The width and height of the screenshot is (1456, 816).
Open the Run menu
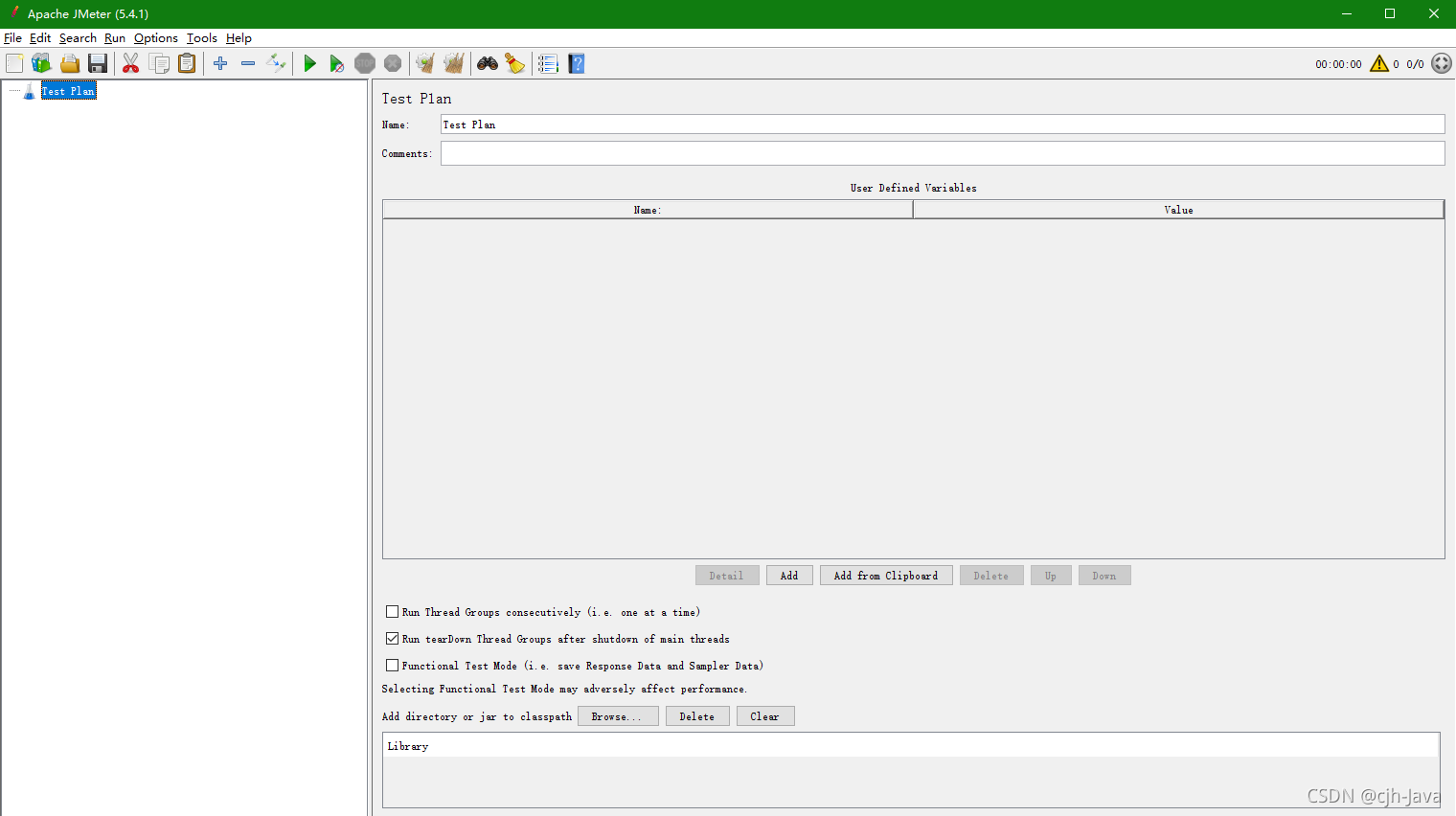pos(115,38)
